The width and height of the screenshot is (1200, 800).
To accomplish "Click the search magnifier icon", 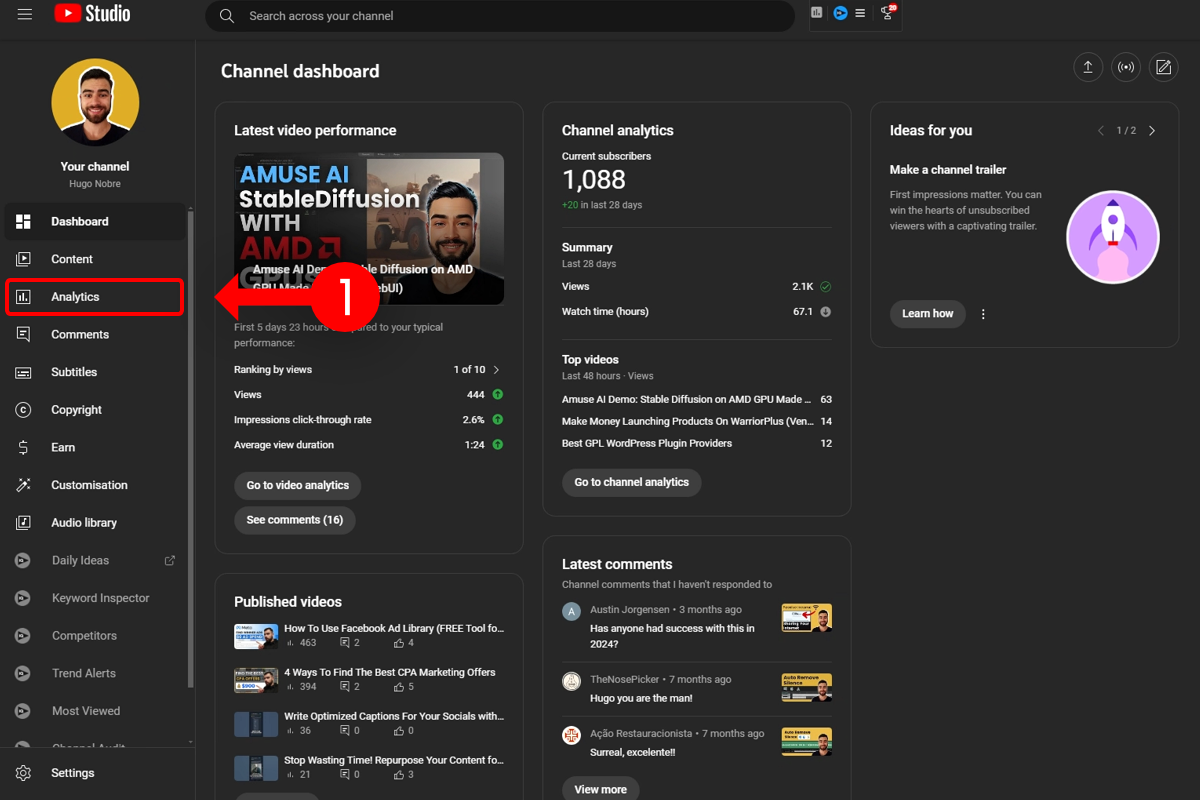I will click(227, 16).
